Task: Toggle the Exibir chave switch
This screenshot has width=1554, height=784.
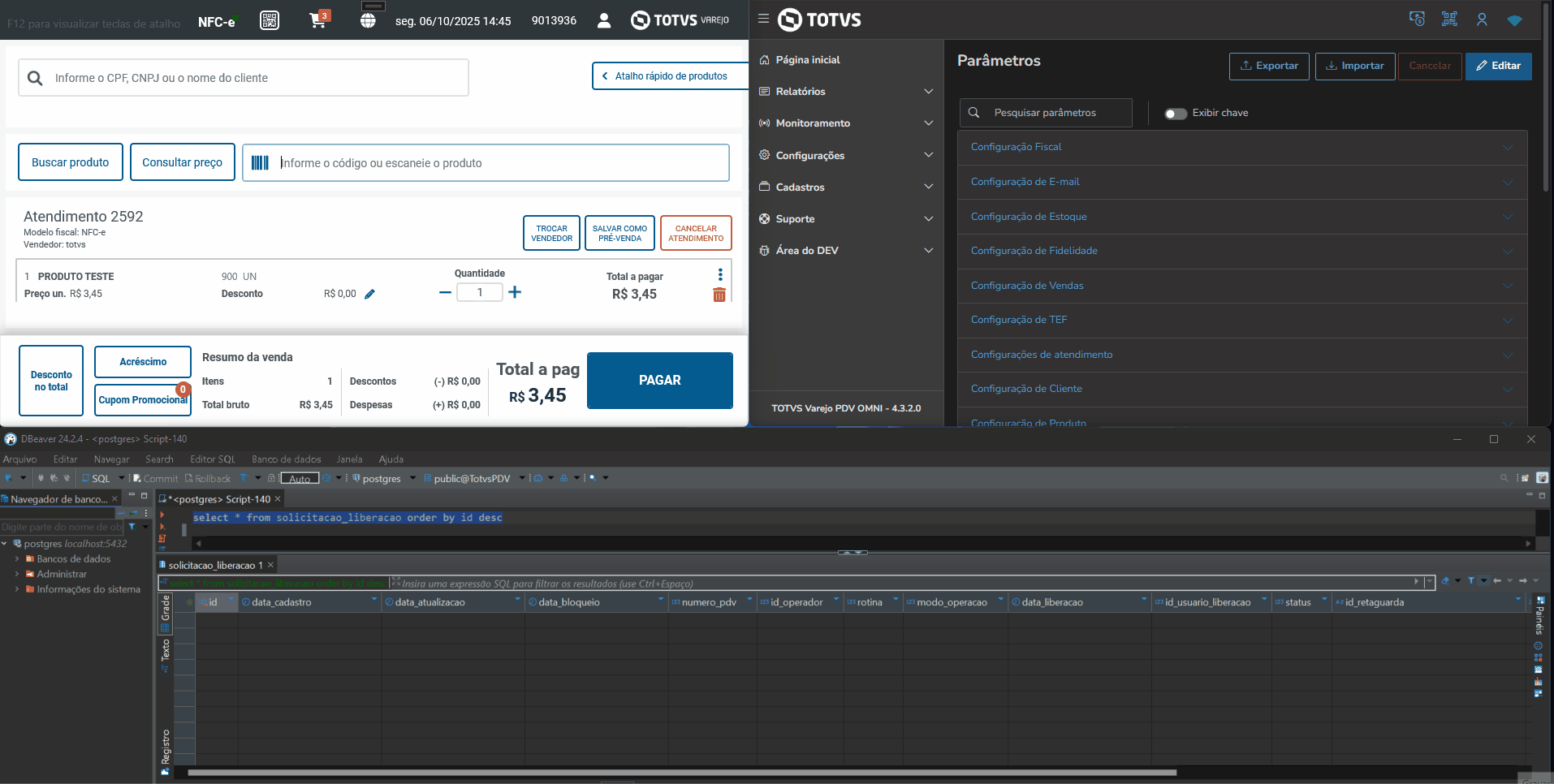Action: pos(1176,114)
